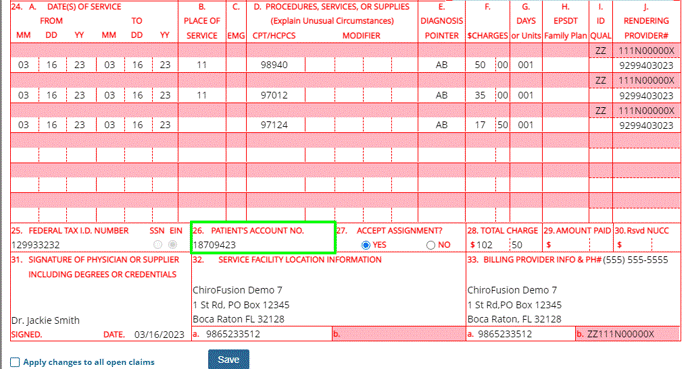The image size is (688, 369).
Task: Edit units 001 in 97124 row
Action: coord(526,125)
